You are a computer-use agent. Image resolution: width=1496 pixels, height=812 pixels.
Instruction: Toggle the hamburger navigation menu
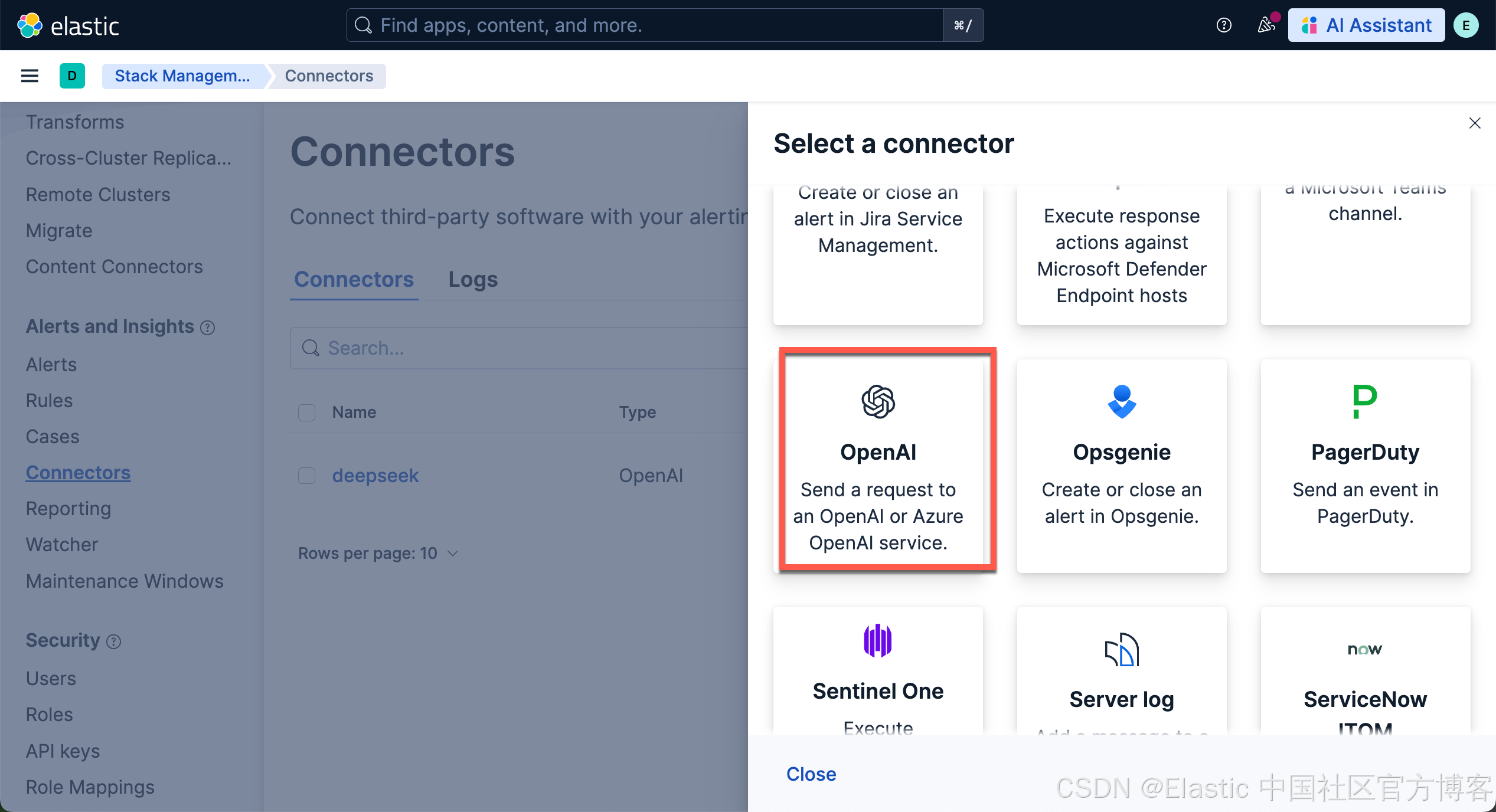point(30,76)
